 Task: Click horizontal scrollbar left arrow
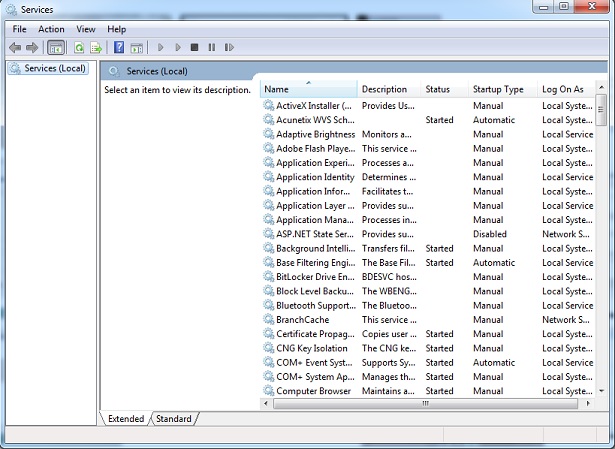coord(266,403)
